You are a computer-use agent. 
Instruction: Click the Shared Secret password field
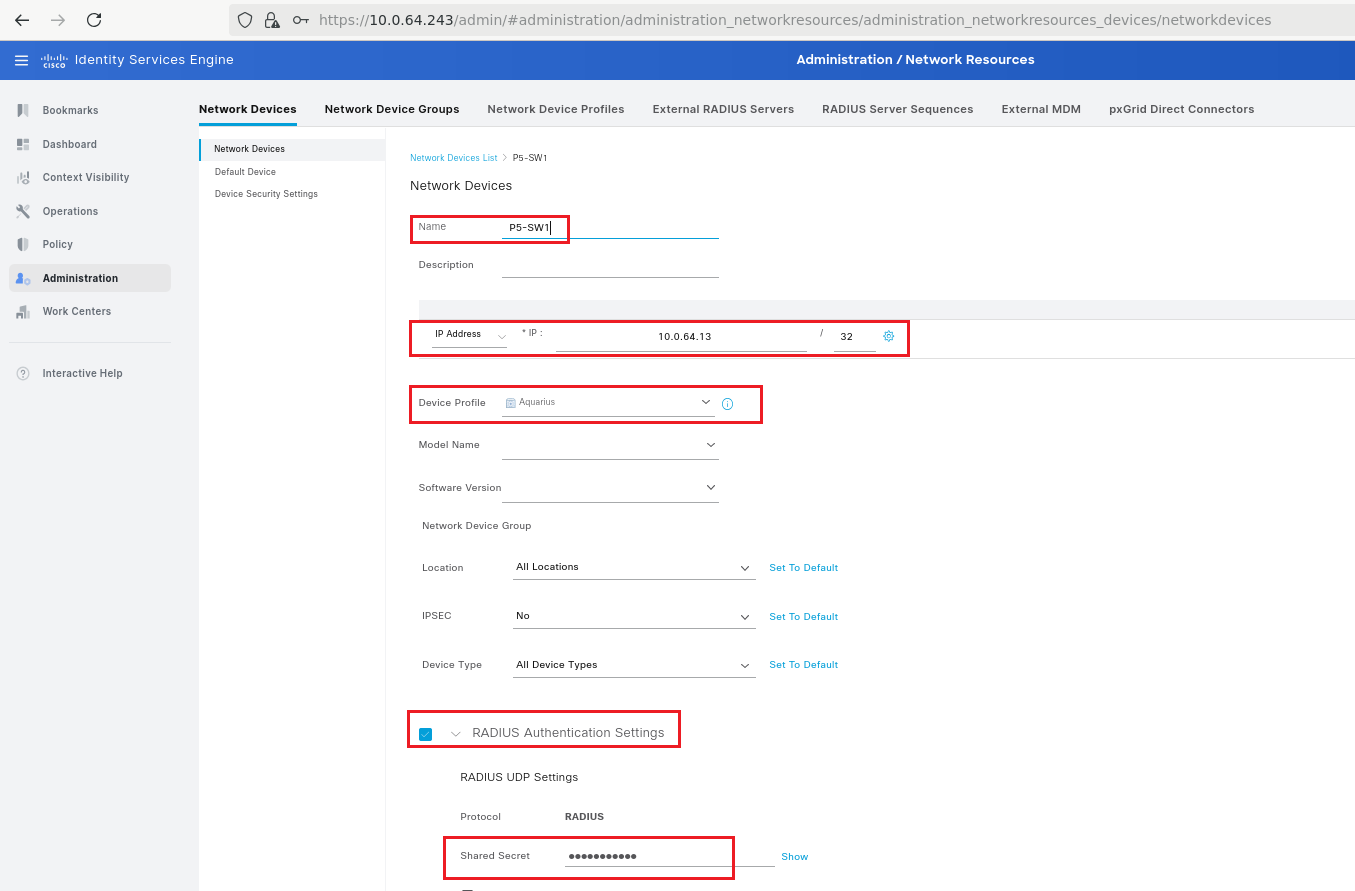pos(669,856)
